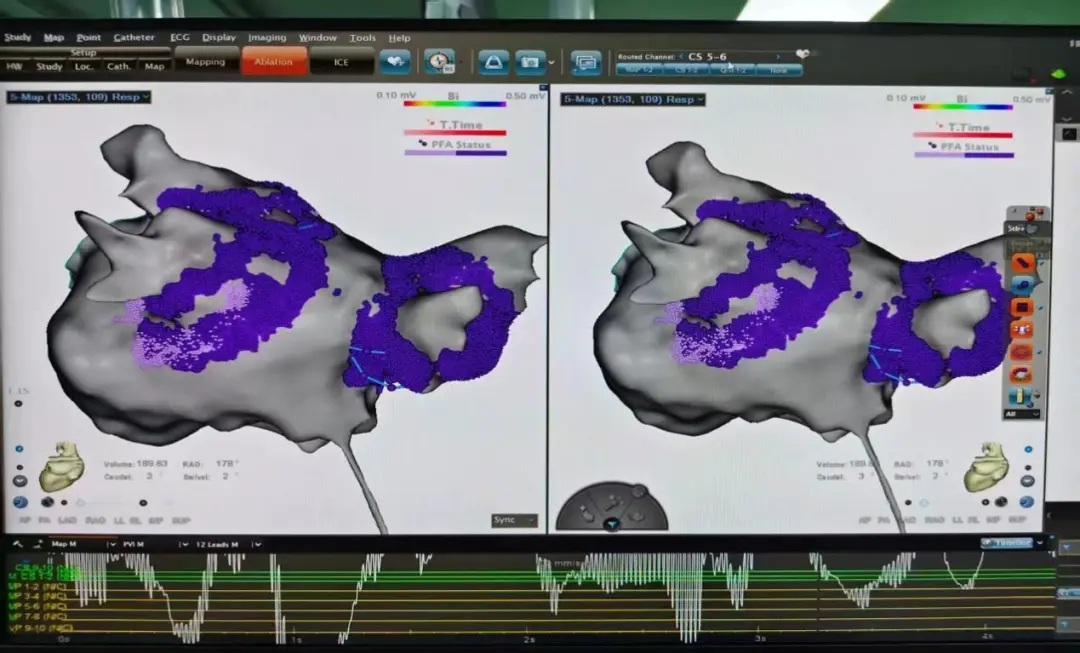Click the left map voltage color bar
This screenshot has width=1080, height=653.
click(455, 103)
